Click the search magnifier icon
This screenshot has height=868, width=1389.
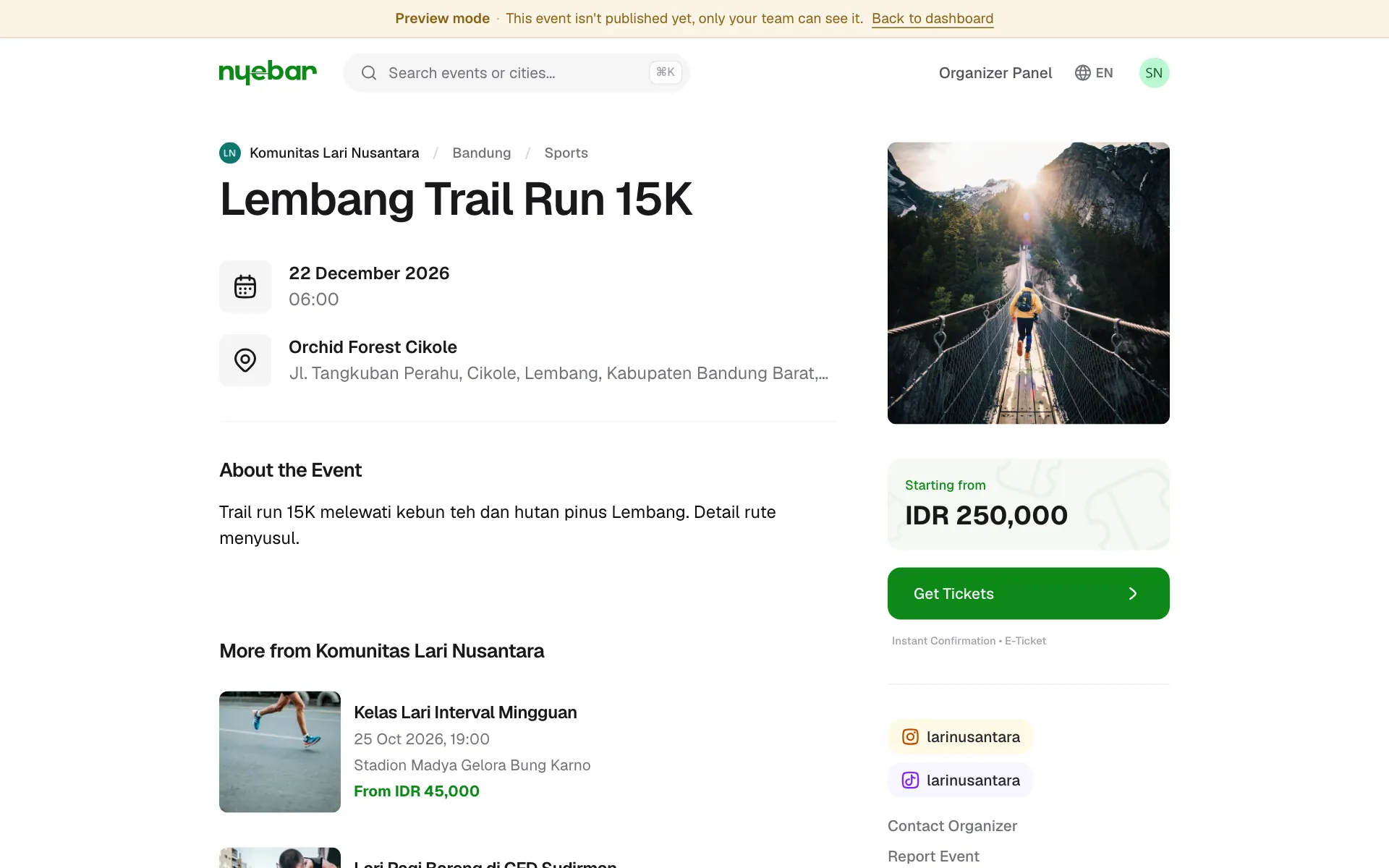(369, 73)
